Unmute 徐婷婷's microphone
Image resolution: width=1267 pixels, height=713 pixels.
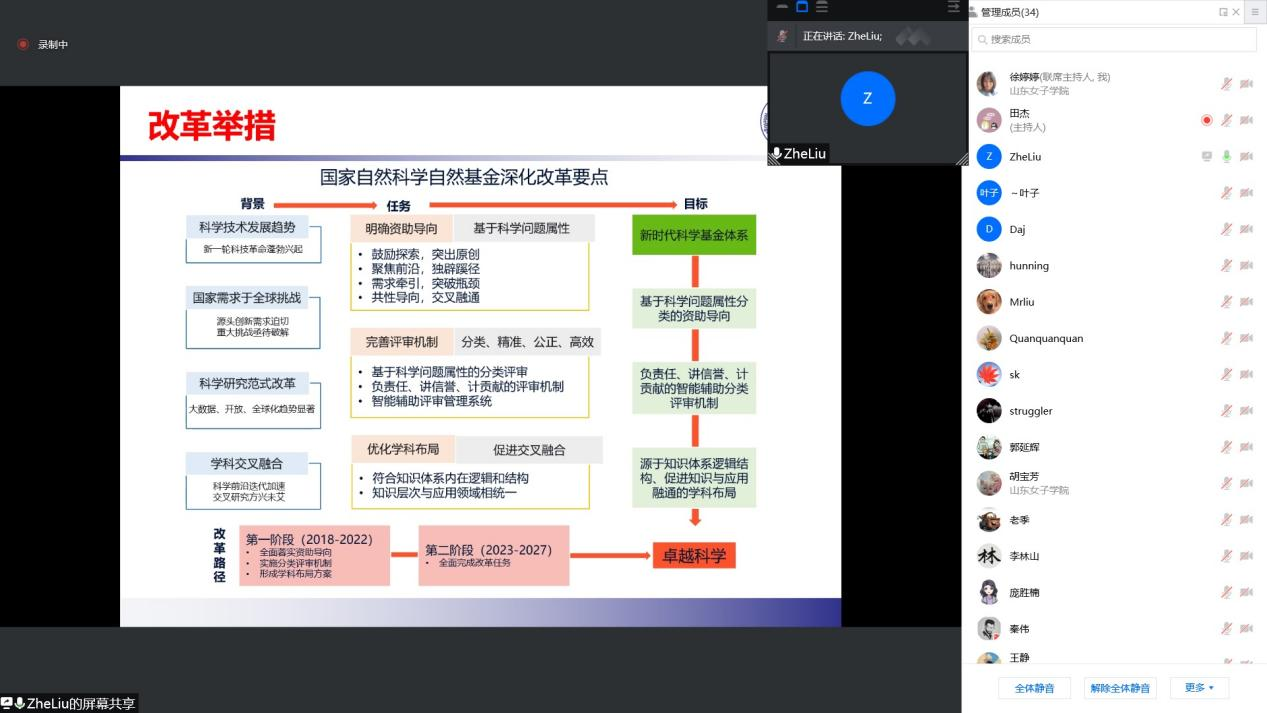(x=1226, y=84)
